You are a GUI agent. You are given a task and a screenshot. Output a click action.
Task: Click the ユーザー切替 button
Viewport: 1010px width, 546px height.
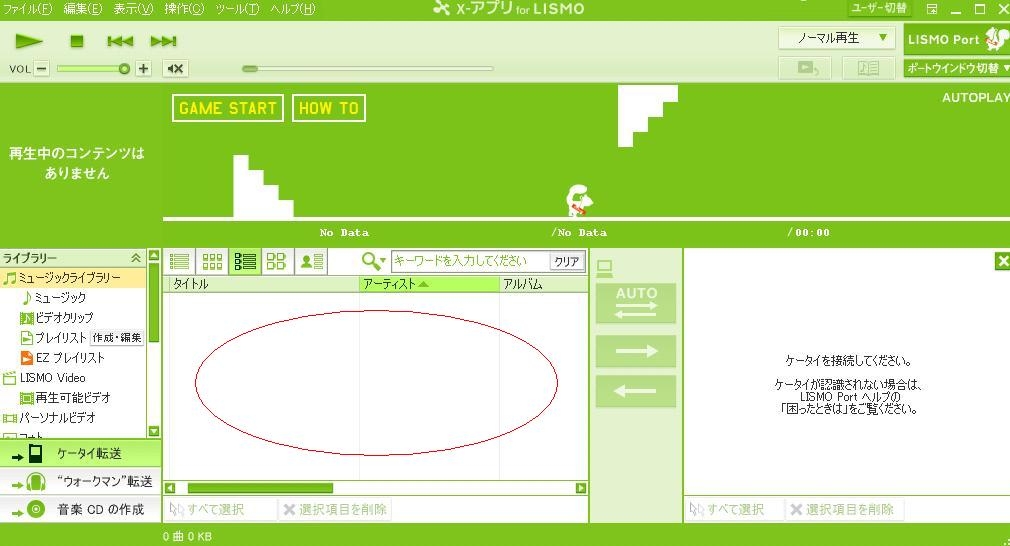pos(879,8)
